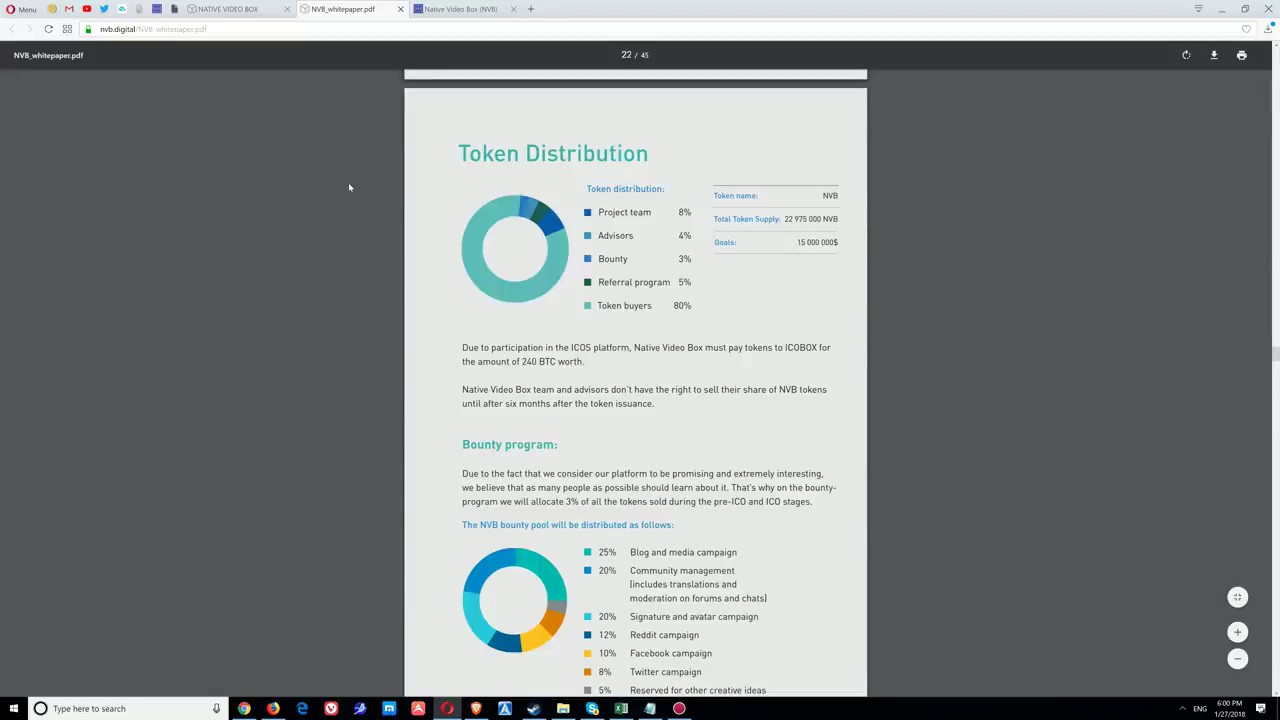Open Microsoft Edge from taskbar
1280x720 pixels.
coord(302,708)
